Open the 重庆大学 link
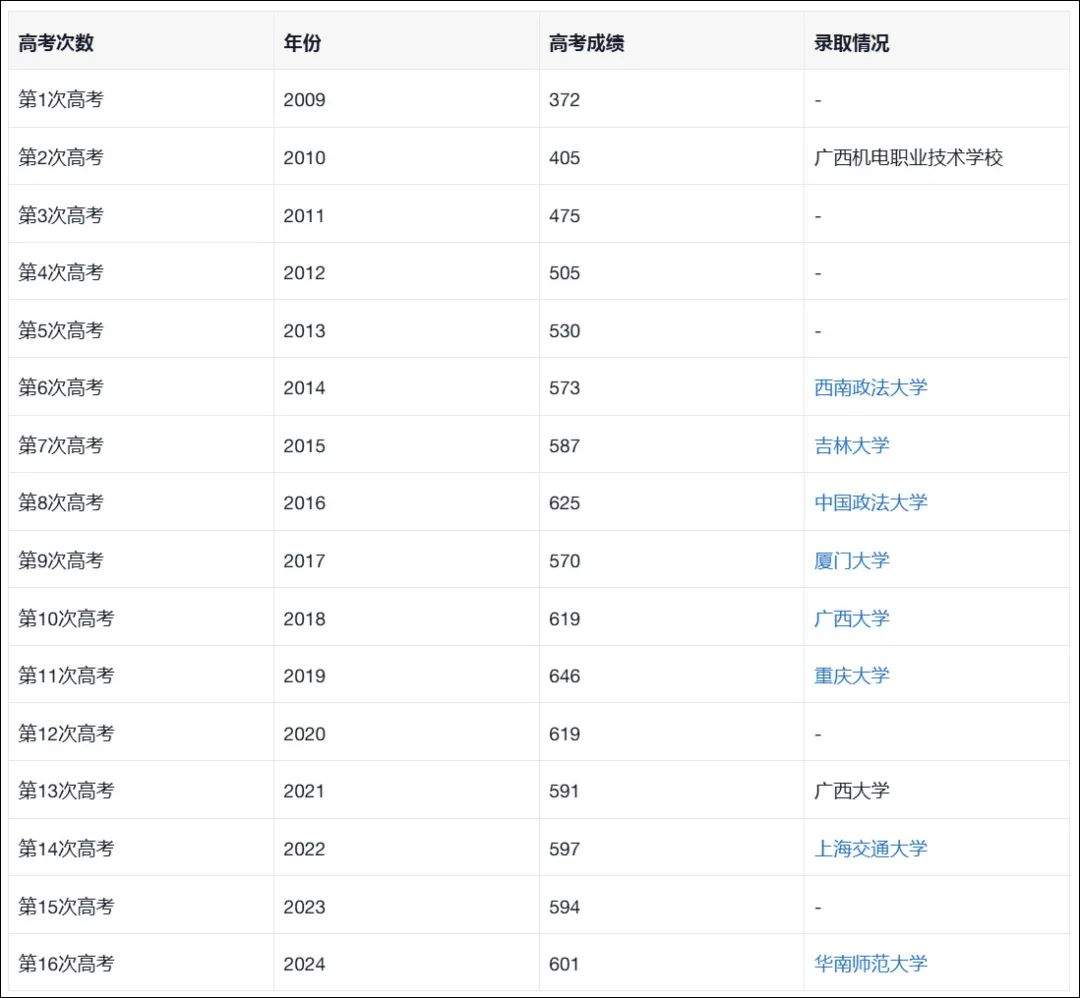Viewport: 1080px width, 998px height. click(852, 676)
